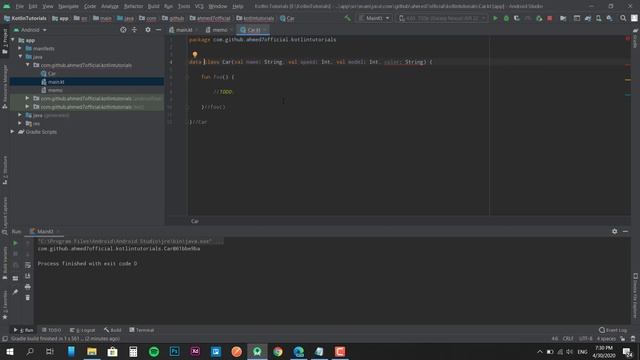Collapse all in project panel toolbar
This screenshot has width=640, height=360.
pos(134,30)
